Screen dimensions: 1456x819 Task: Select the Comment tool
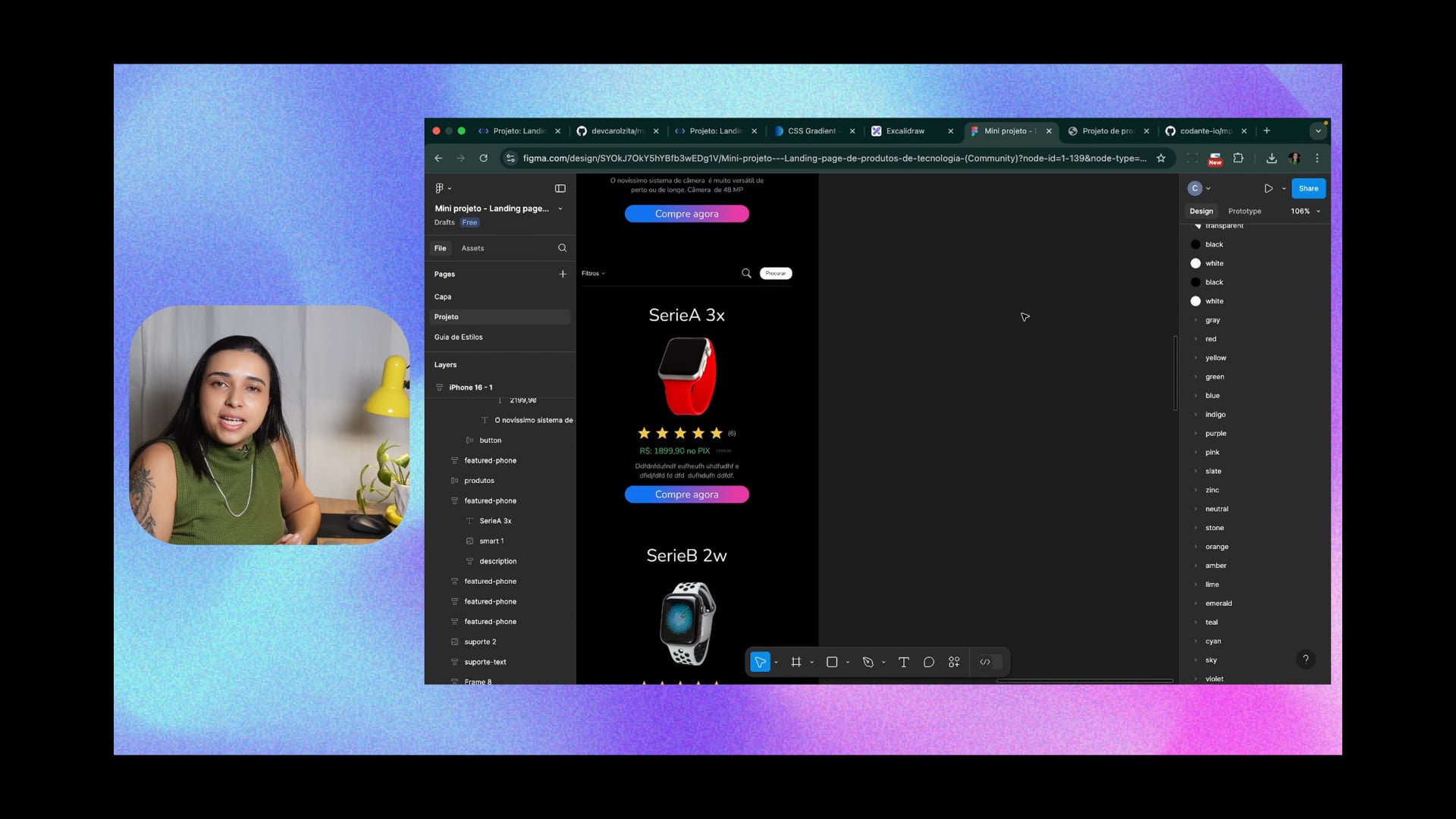tap(928, 662)
